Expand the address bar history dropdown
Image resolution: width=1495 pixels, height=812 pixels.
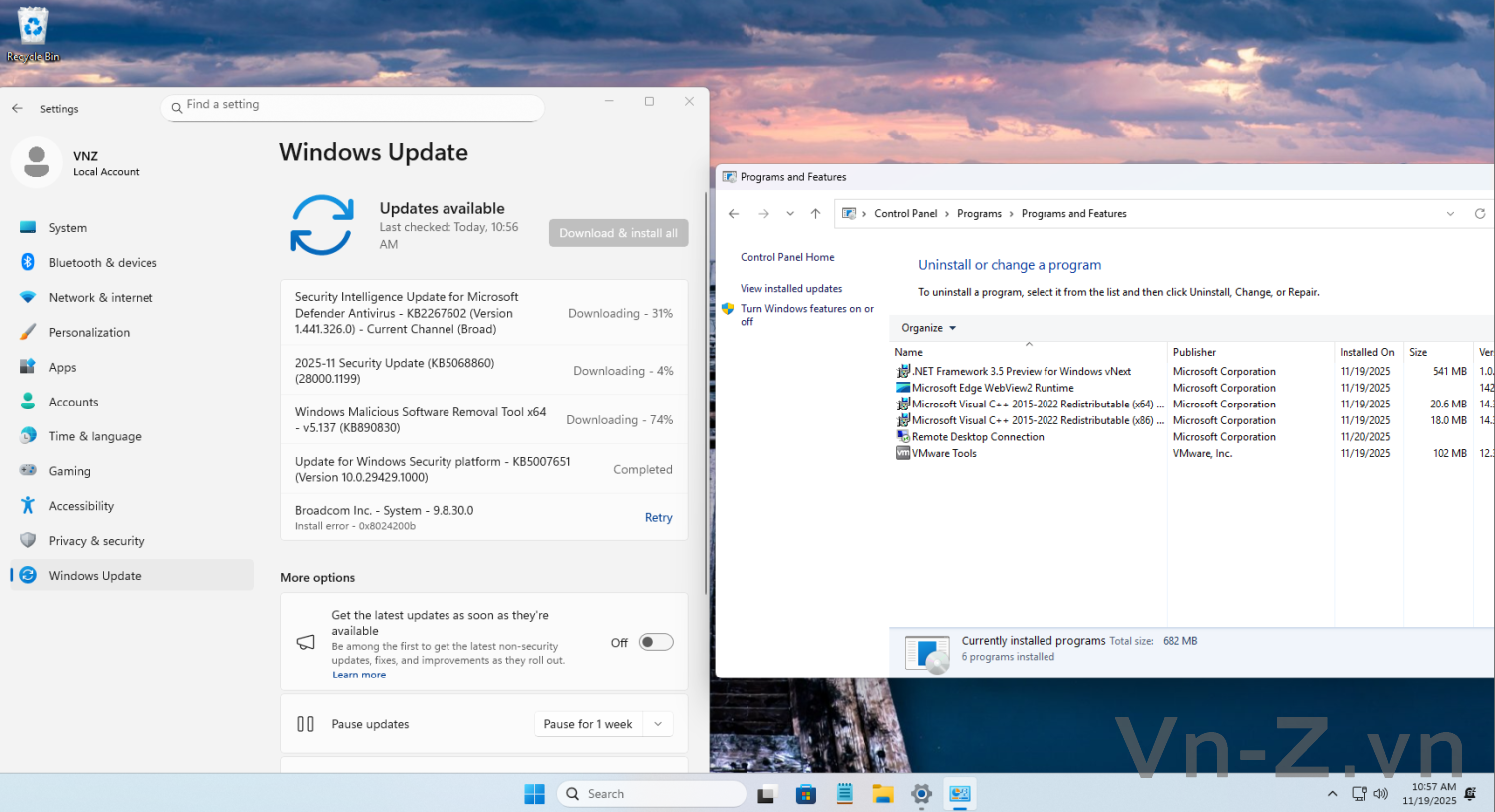click(1450, 214)
